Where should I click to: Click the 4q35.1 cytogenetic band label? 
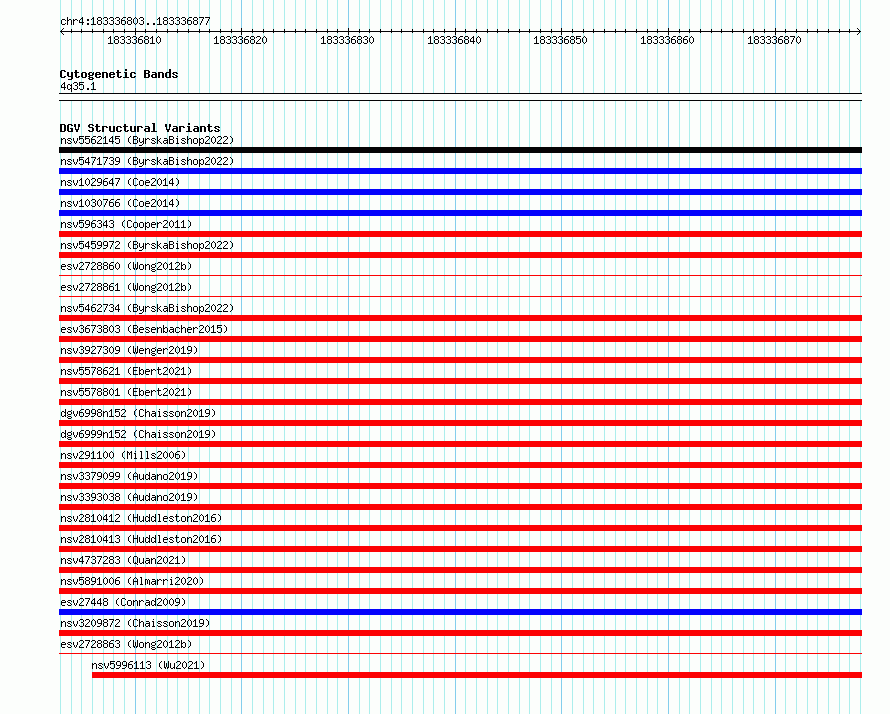[x=78, y=86]
